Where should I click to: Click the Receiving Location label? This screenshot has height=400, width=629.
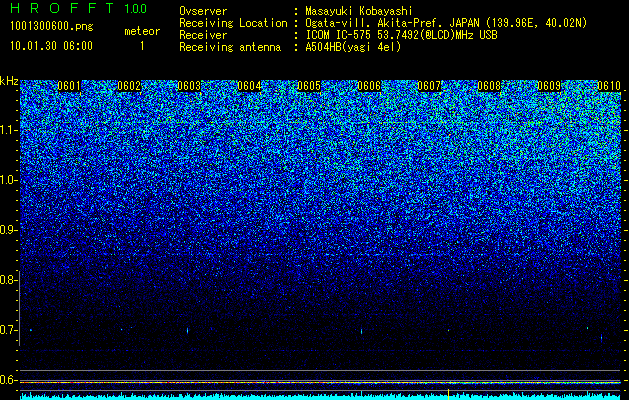pyautogui.click(x=233, y=23)
